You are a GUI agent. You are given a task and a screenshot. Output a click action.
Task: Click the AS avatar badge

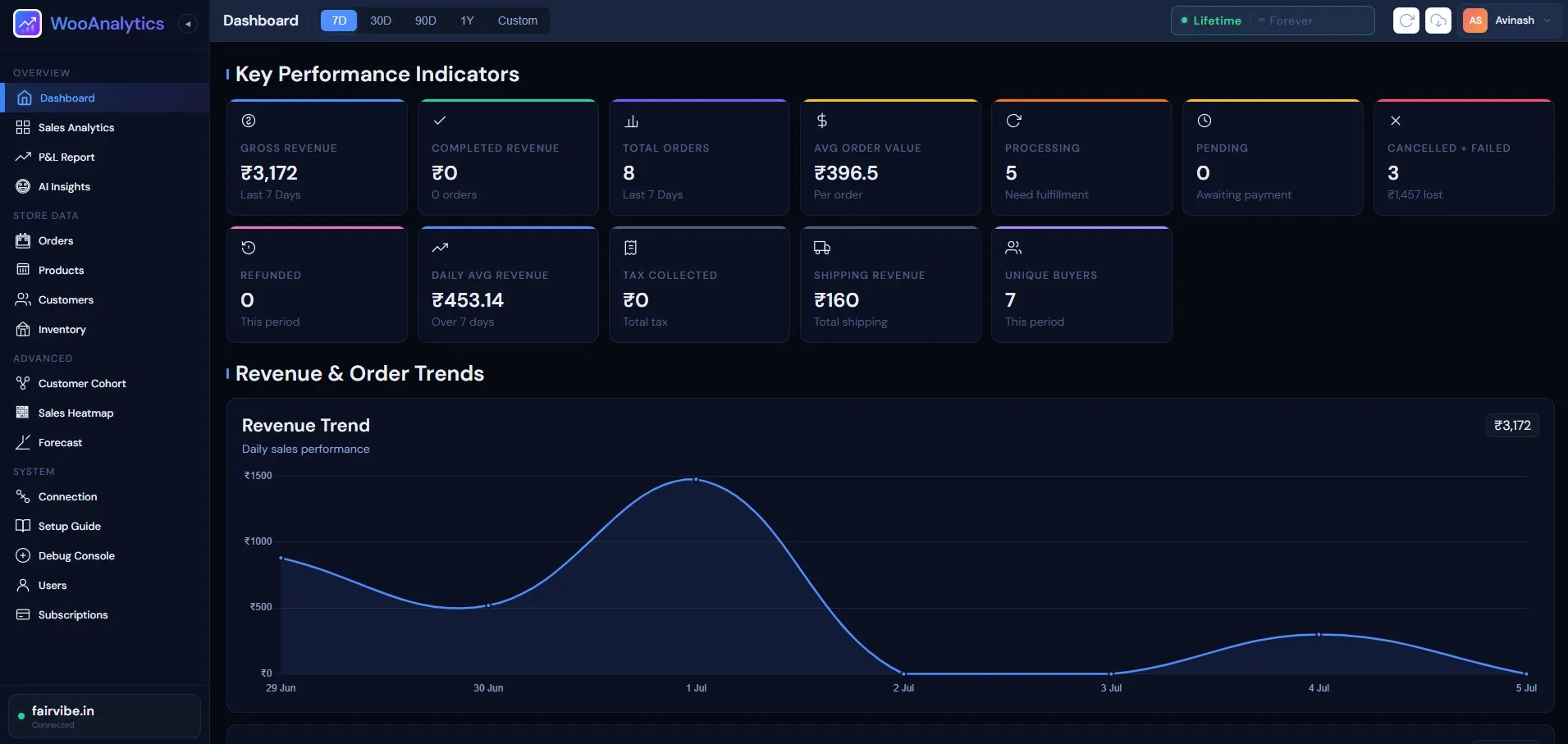[x=1475, y=21]
